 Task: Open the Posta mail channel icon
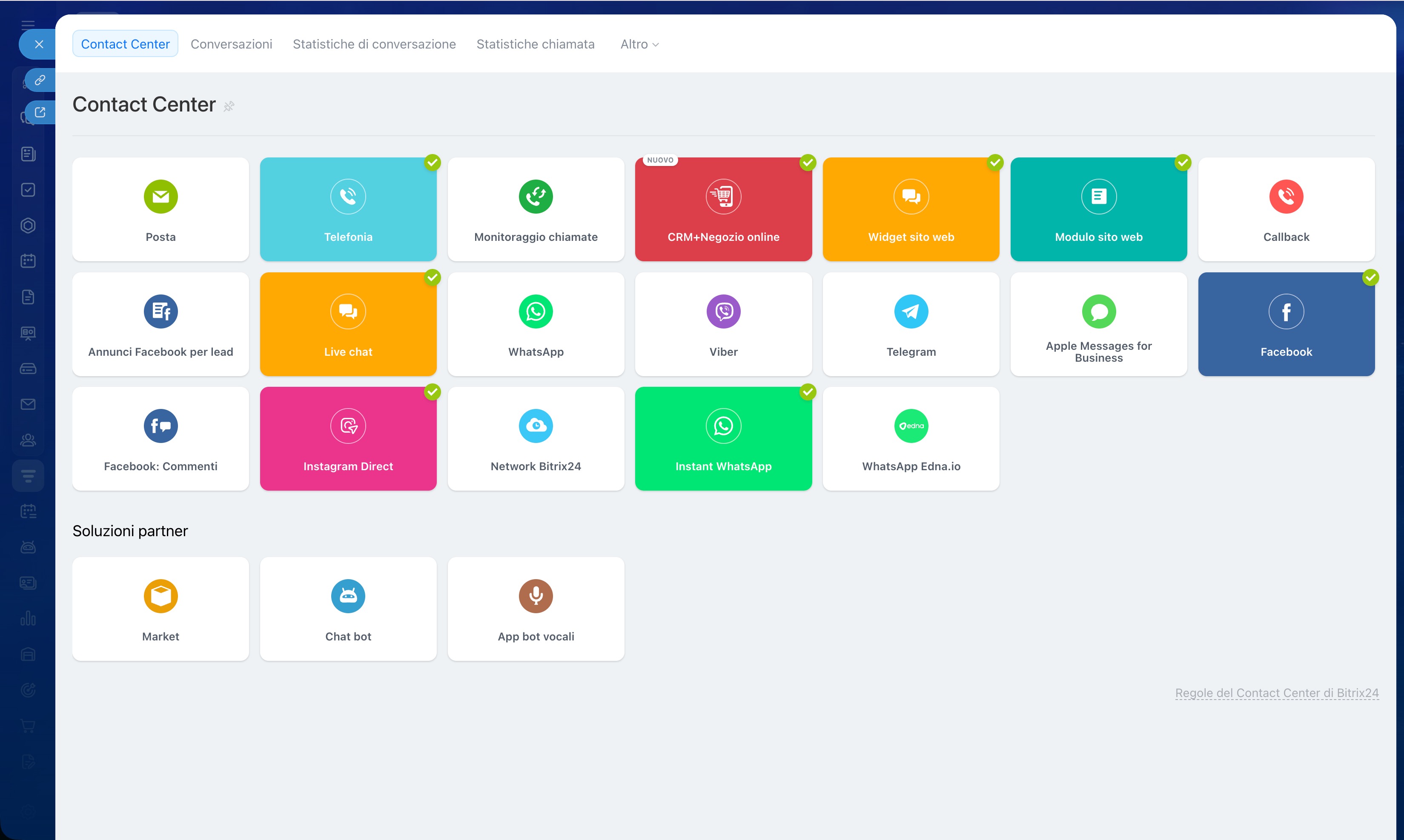click(160, 197)
